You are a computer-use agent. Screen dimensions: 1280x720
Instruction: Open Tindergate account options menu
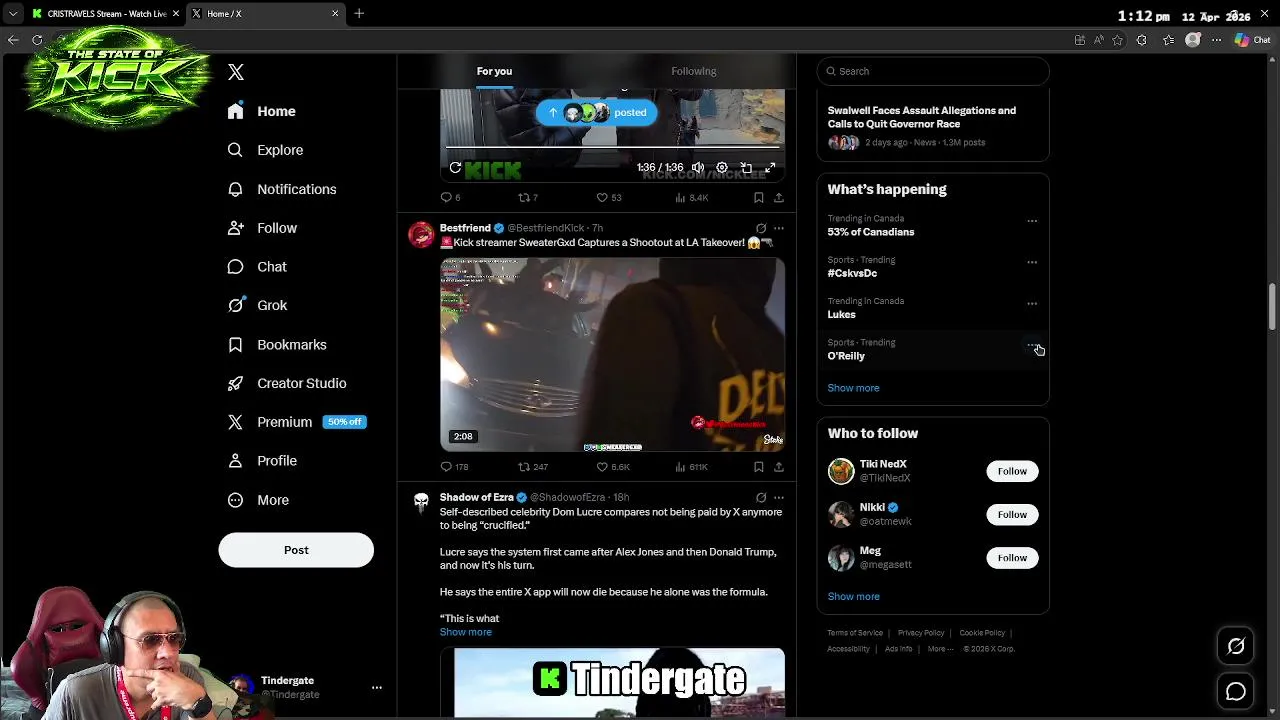(377, 687)
